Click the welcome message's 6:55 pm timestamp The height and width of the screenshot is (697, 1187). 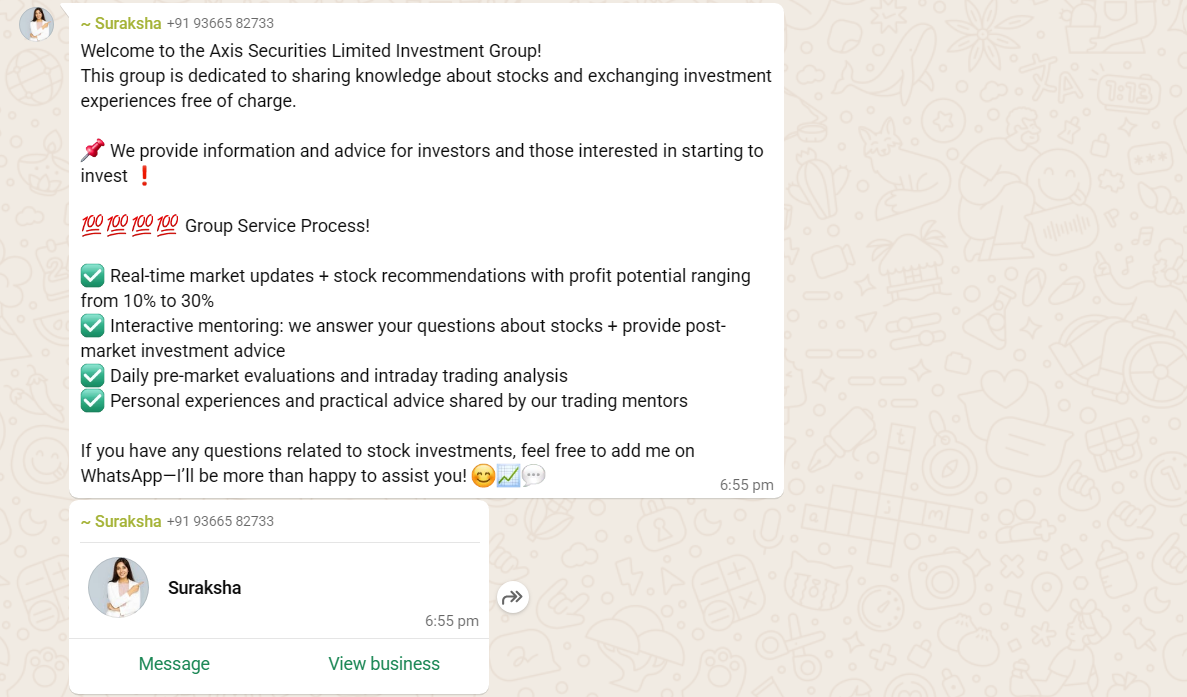[x=746, y=485]
